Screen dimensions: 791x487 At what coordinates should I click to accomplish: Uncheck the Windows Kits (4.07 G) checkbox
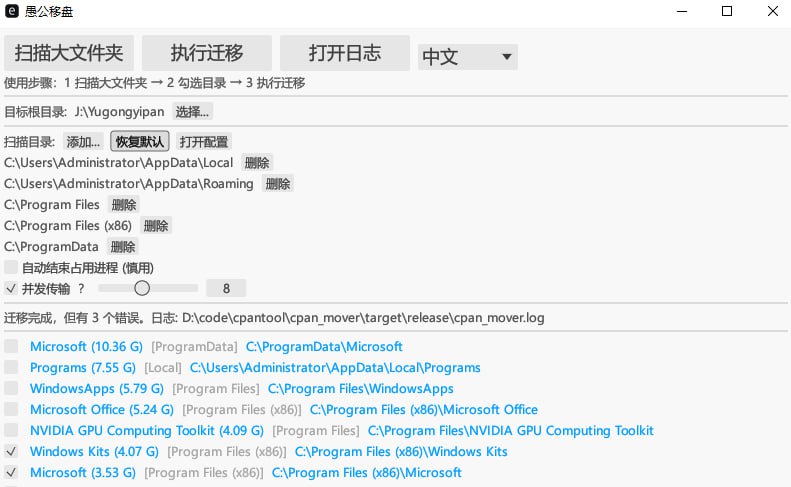point(11,452)
